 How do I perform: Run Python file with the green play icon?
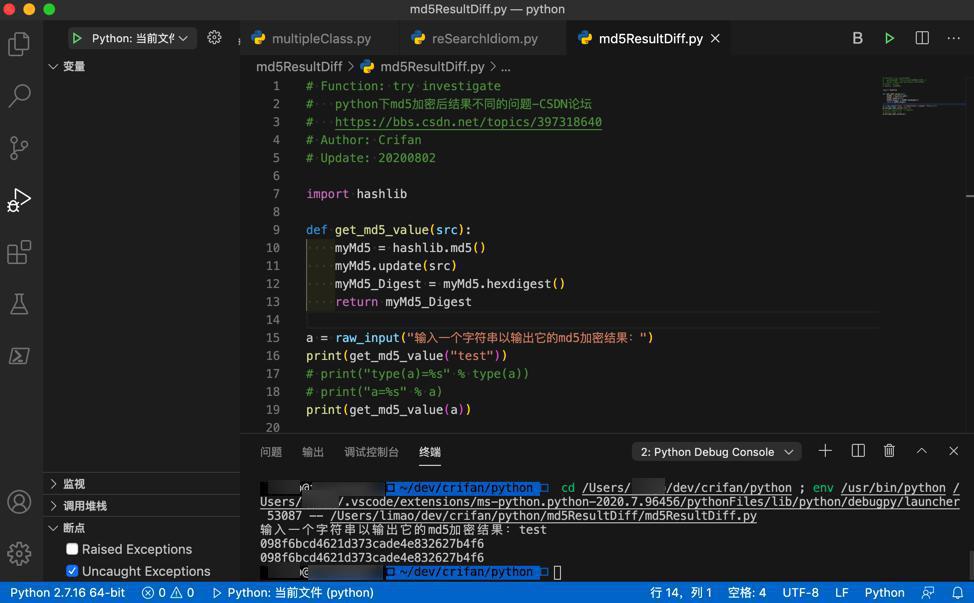point(889,38)
